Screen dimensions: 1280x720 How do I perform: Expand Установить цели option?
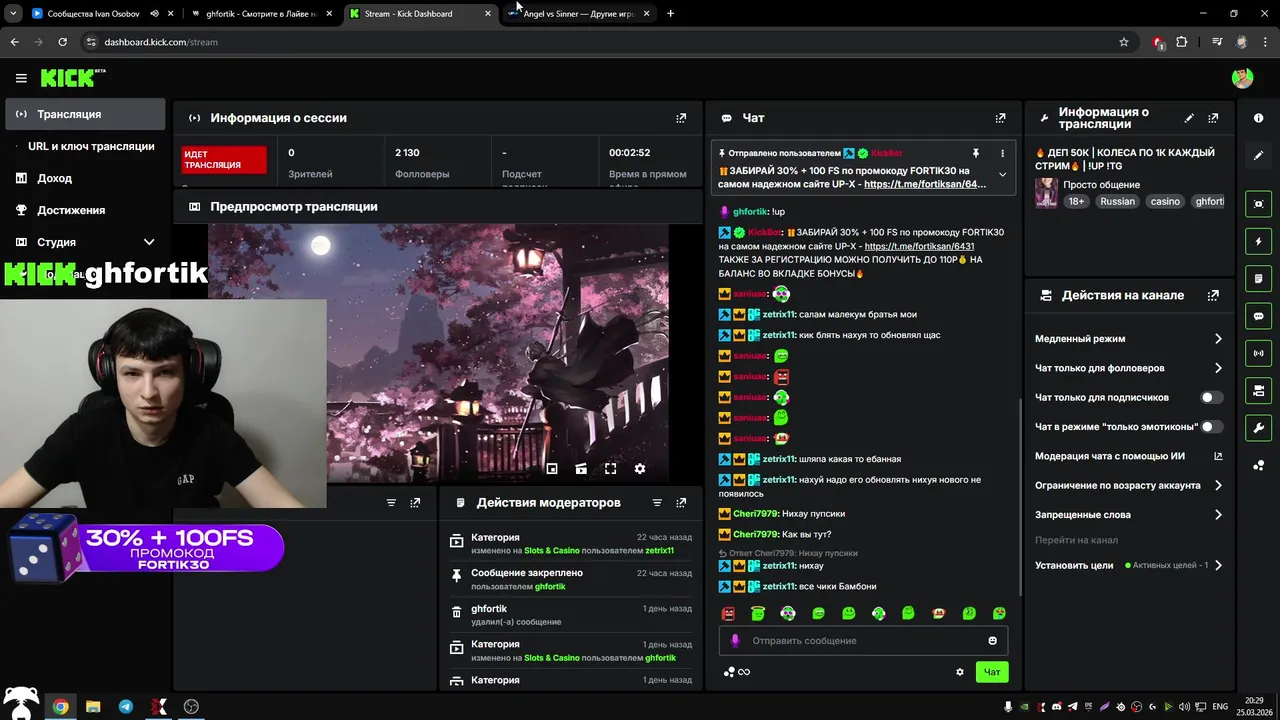coord(1218,565)
